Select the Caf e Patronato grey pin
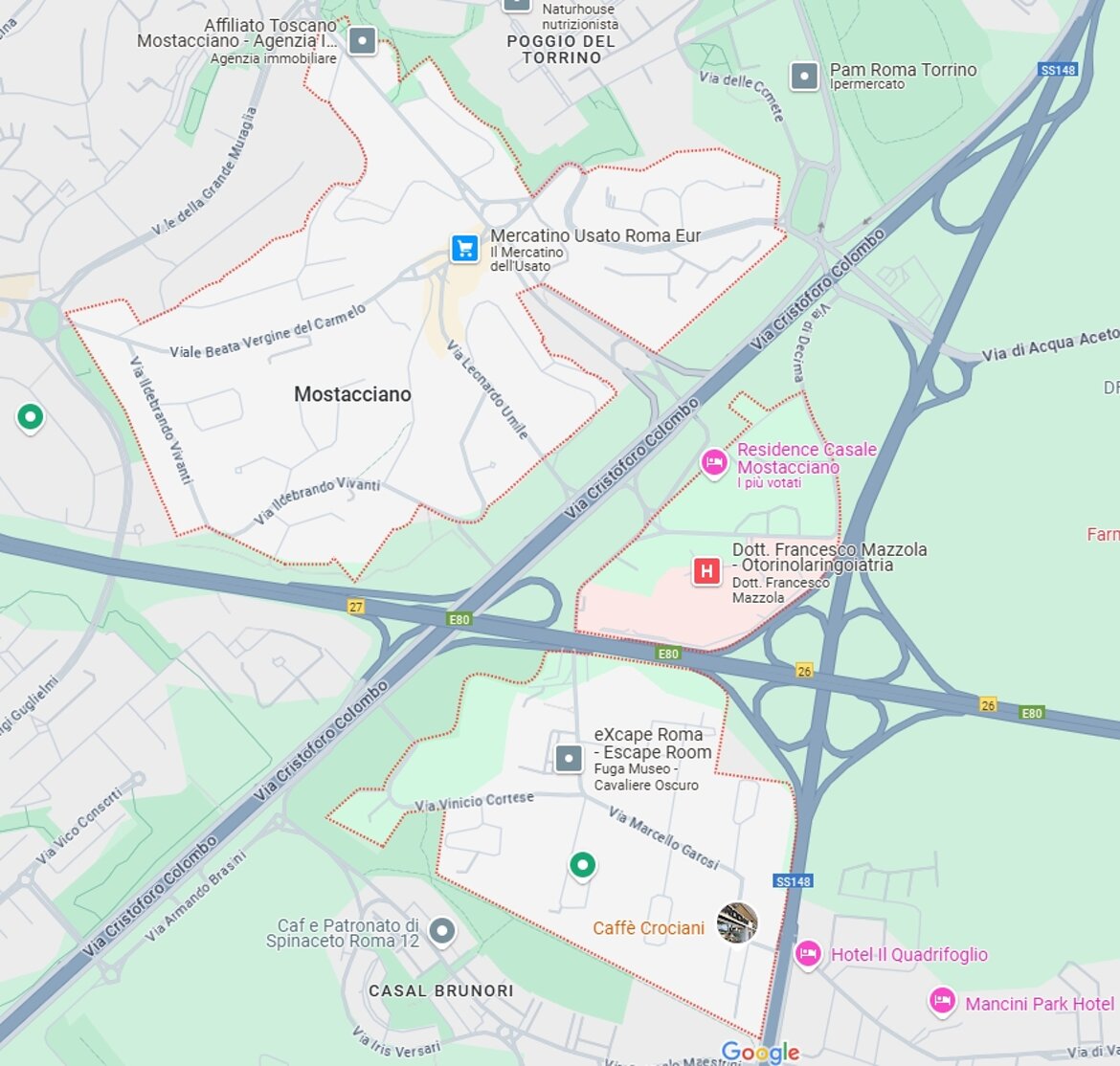Viewport: 1120px width, 1066px height. (442, 932)
